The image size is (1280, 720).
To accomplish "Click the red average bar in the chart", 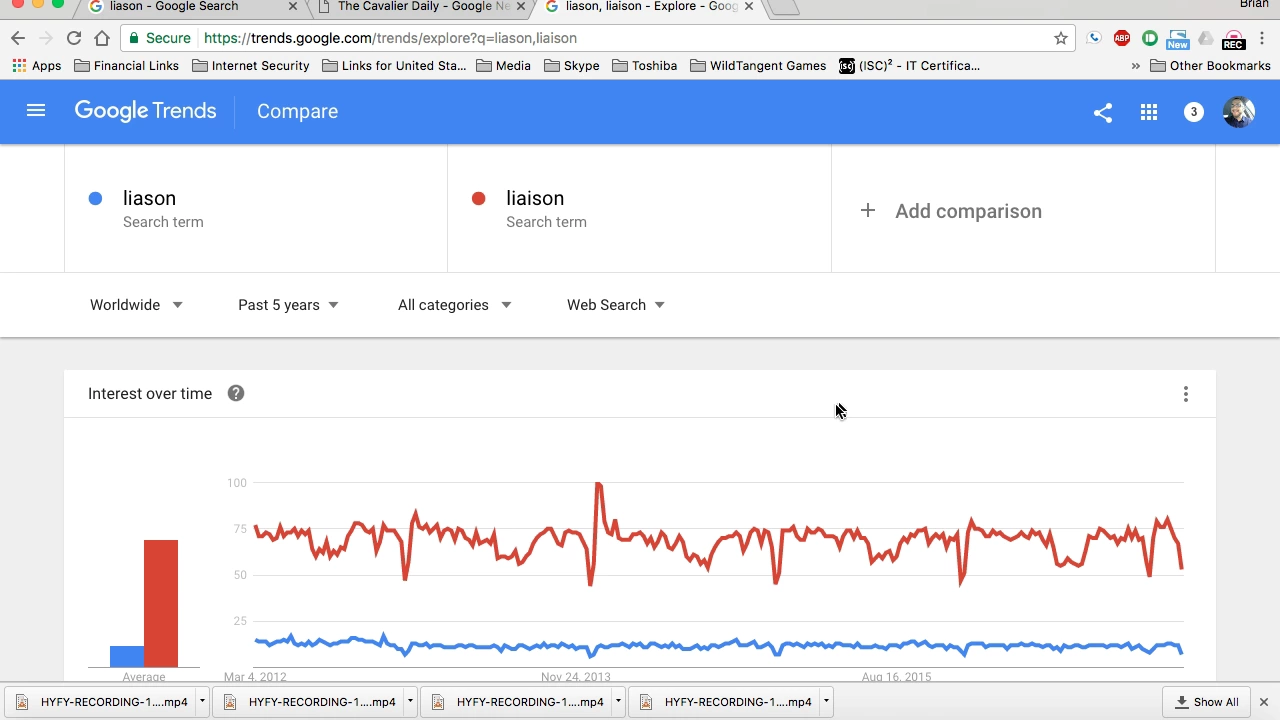I will point(161,603).
